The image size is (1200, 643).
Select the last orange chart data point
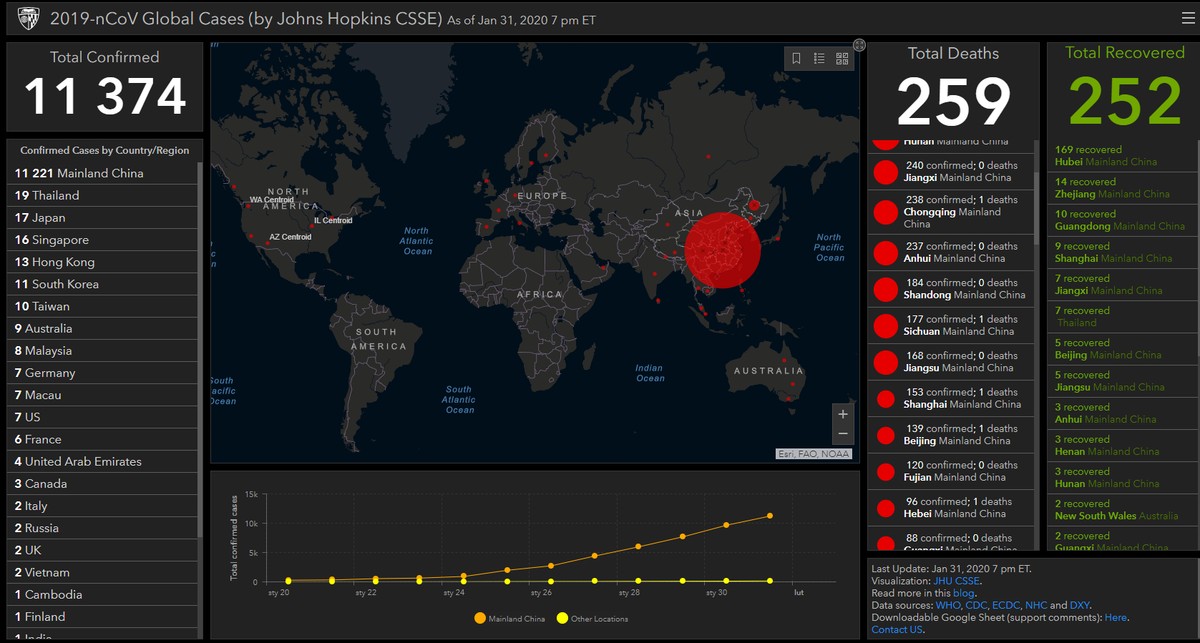770,516
